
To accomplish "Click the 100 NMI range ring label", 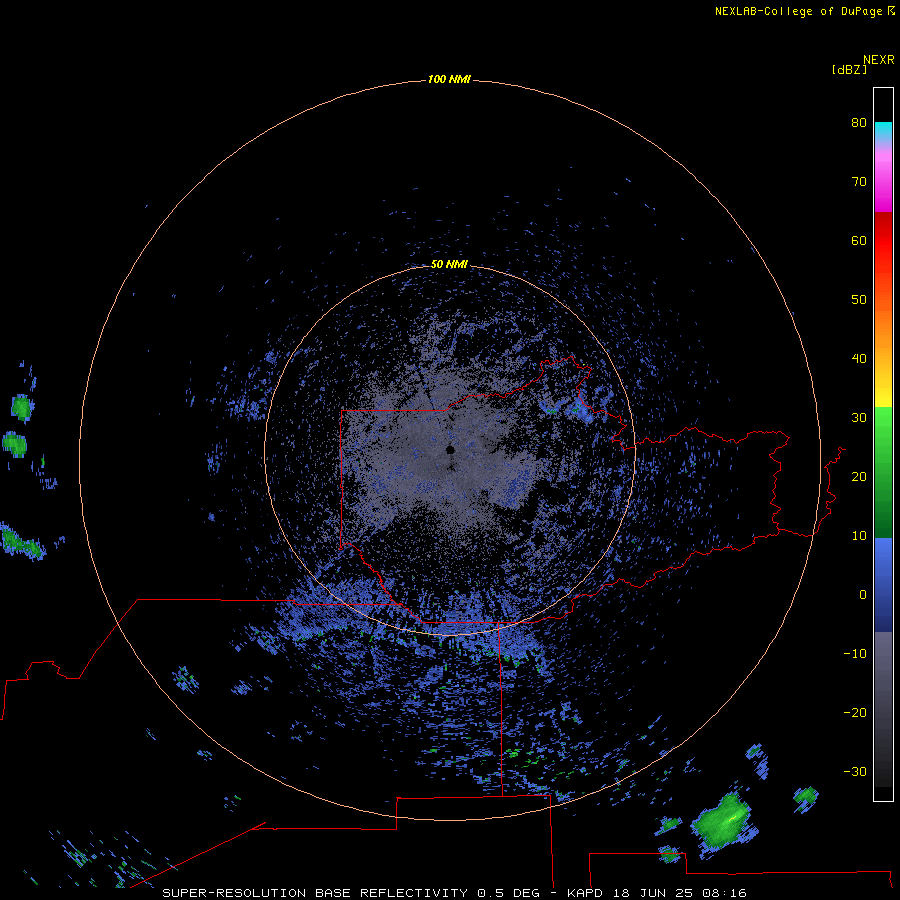I will 449,79.
